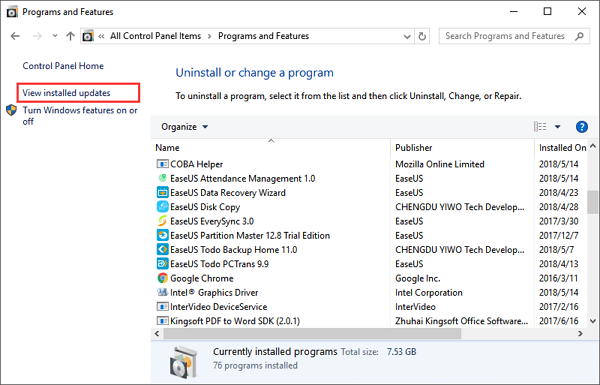Click the InterVideo publisher cell
Image resolution: width=600 pixels, height=385 pixels.
pyautogui.click(x=415, y=307)
